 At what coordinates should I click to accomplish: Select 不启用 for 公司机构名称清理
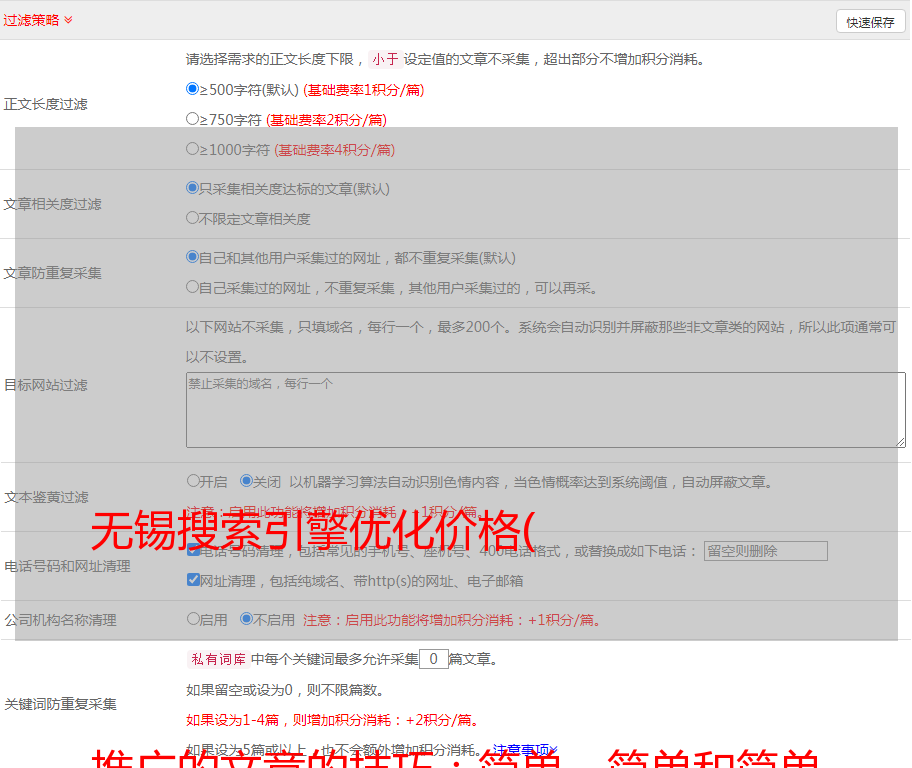[x=246, y=619]
